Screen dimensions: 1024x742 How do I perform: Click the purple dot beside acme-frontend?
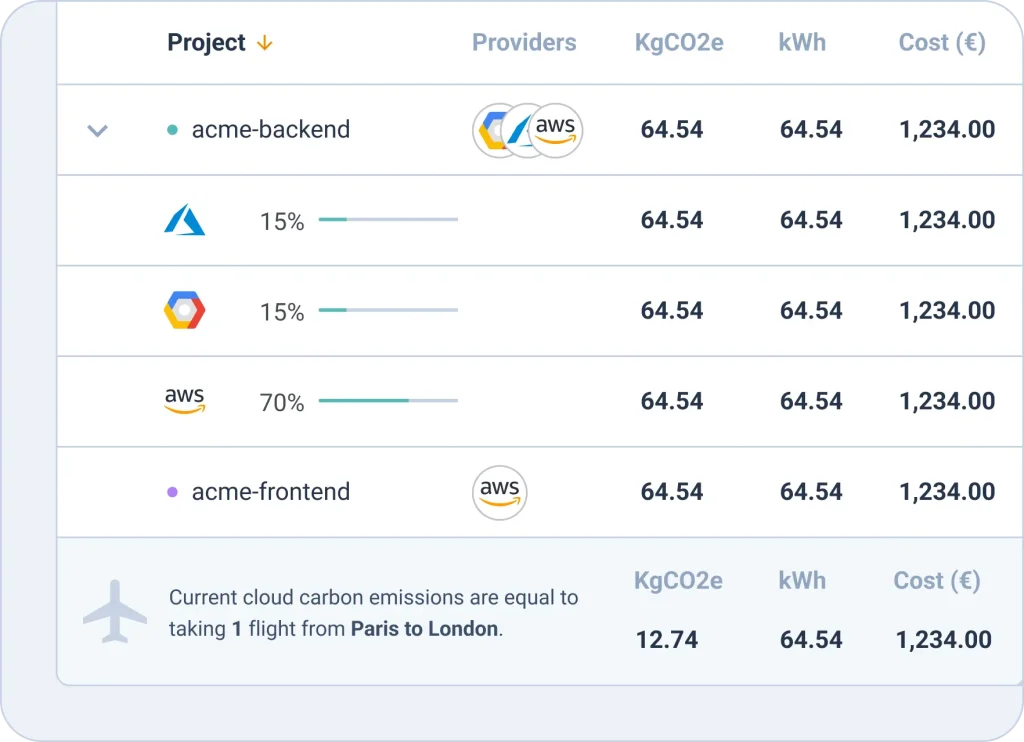[172, 492]
